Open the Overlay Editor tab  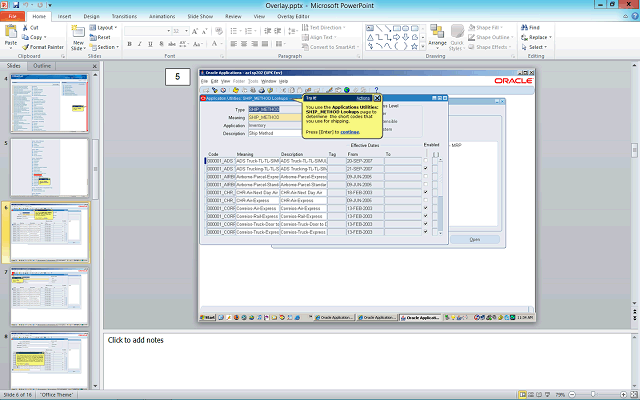[293, 16]
